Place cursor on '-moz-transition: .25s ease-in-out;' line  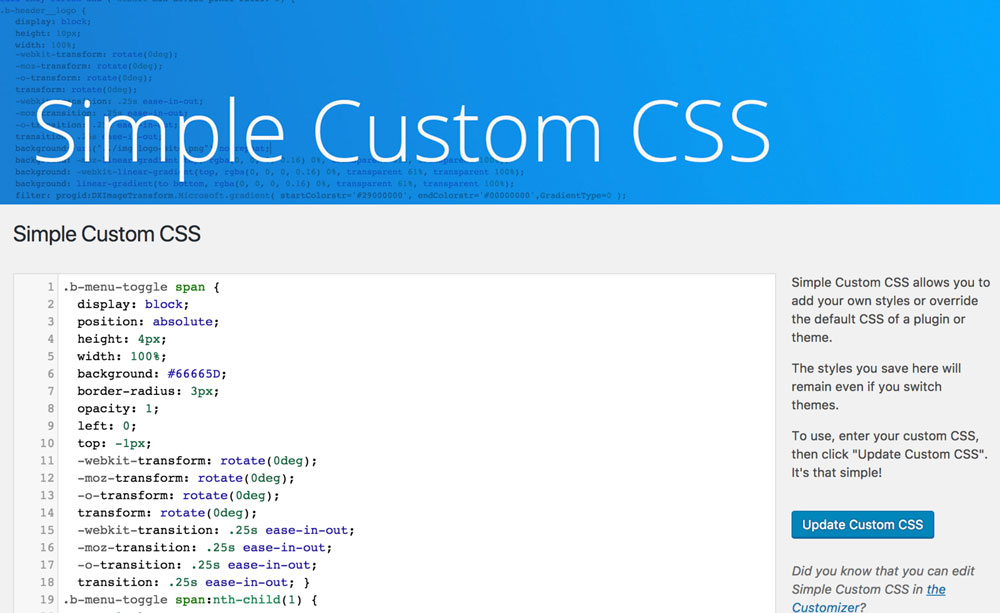coord(205,547)
